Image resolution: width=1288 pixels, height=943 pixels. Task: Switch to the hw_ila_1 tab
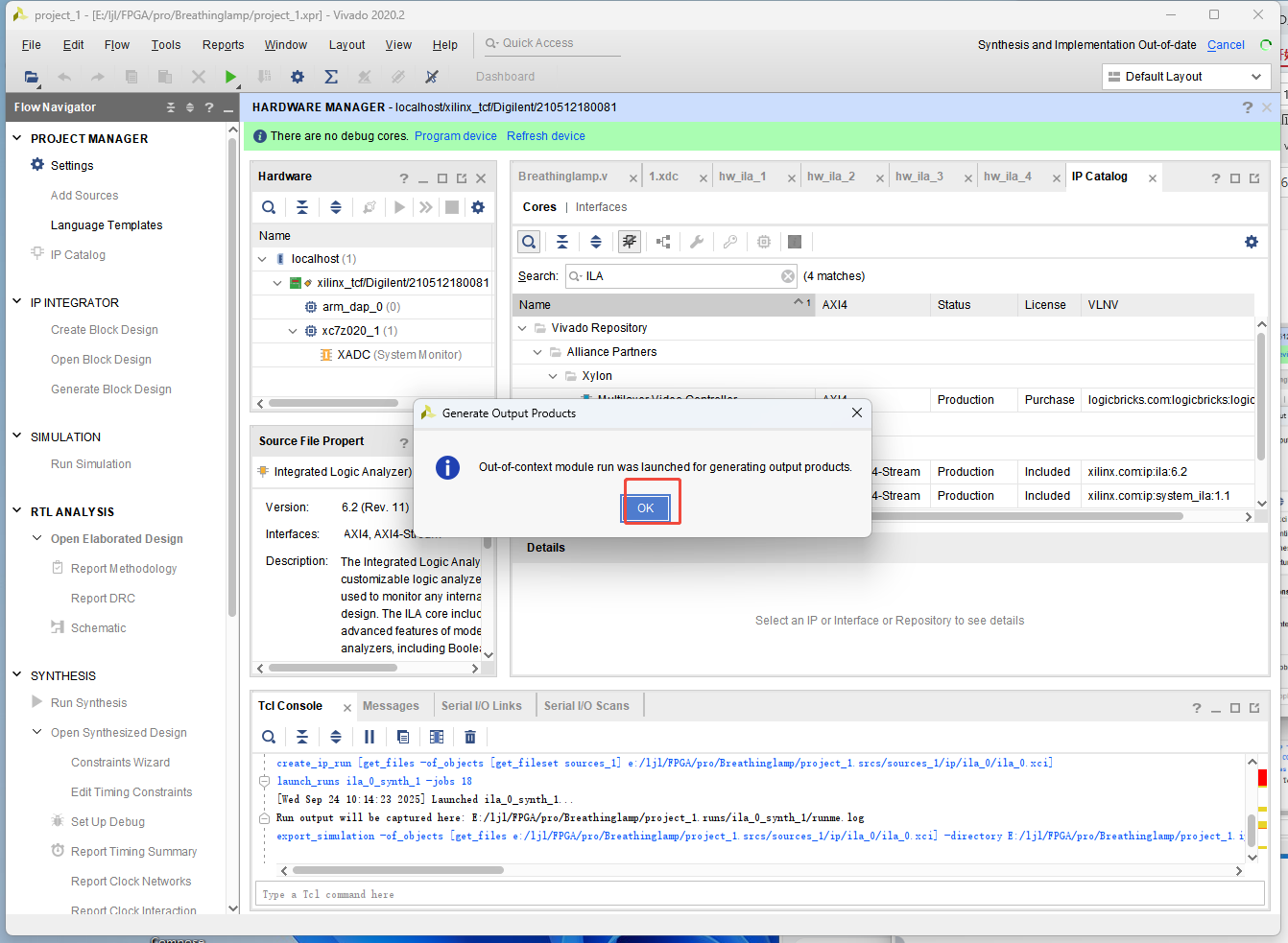pos(743,177)
